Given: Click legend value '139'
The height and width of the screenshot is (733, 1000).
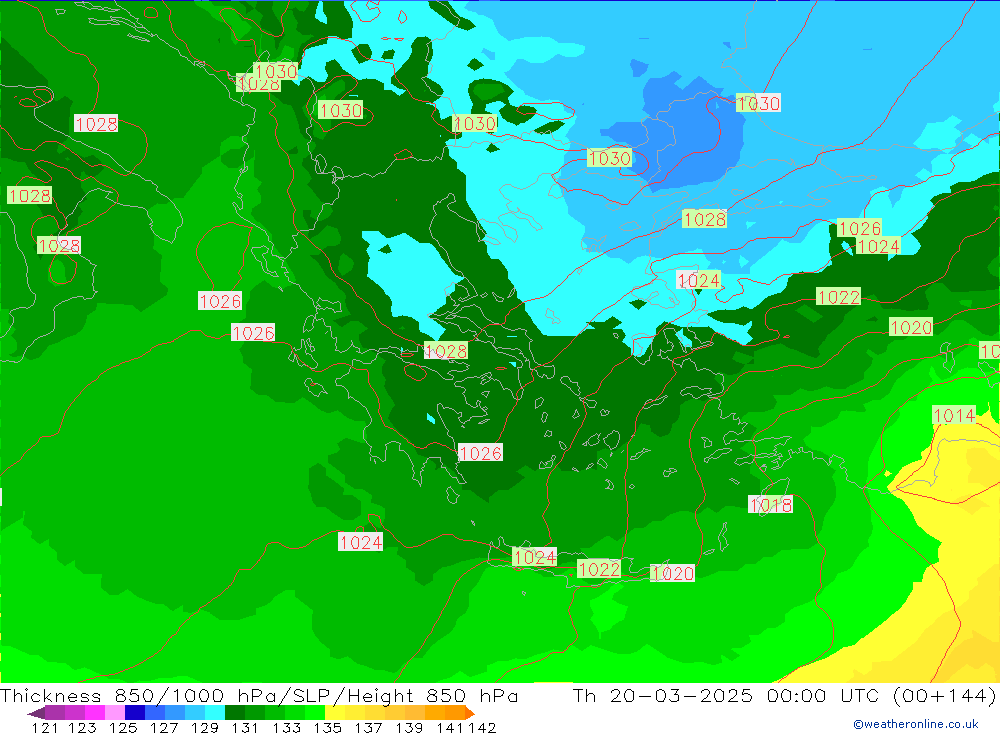Looking at the screenshot, I should pyautogui.click(x=409, y=727).
